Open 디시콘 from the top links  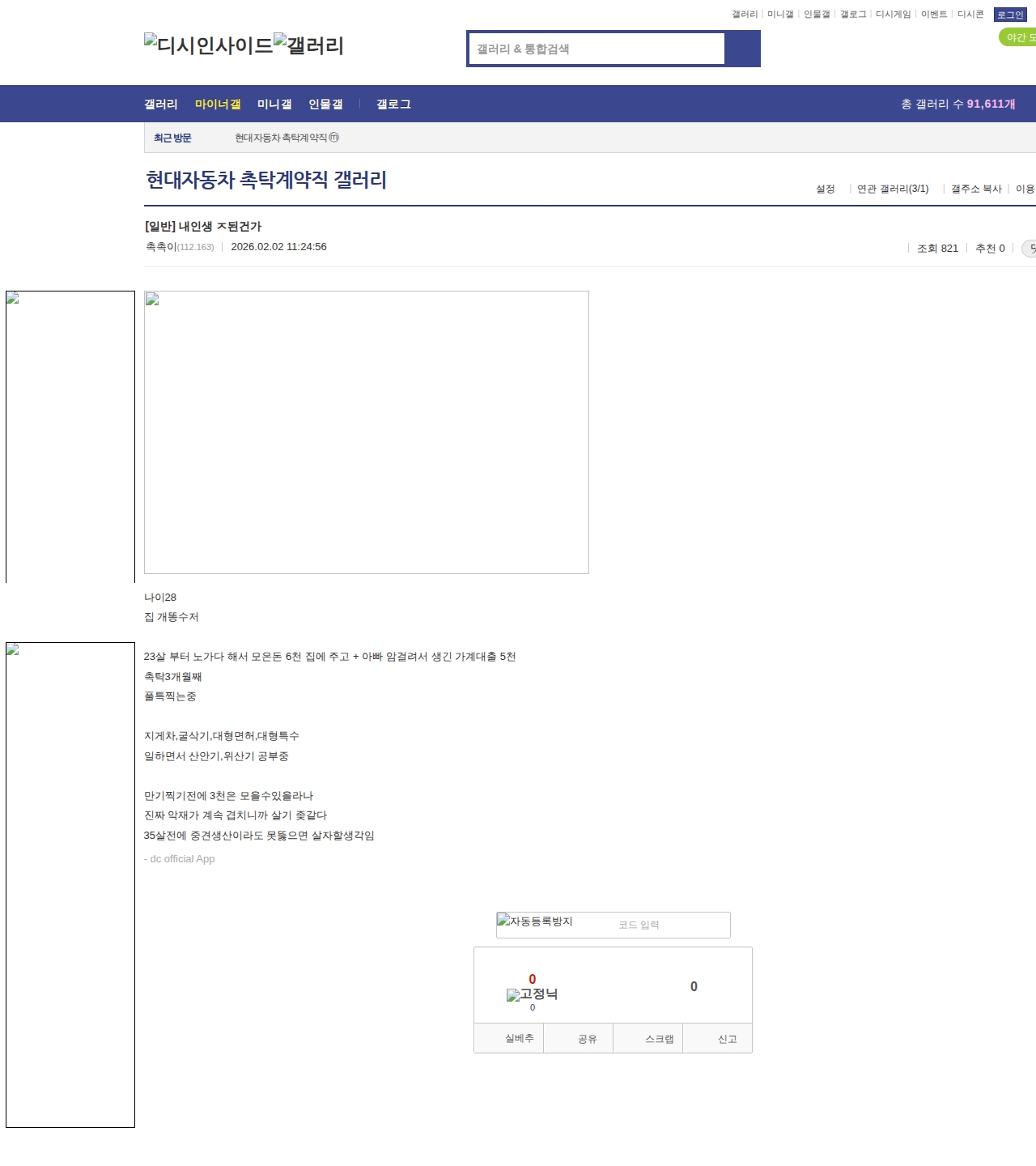(x=970, y=15)
